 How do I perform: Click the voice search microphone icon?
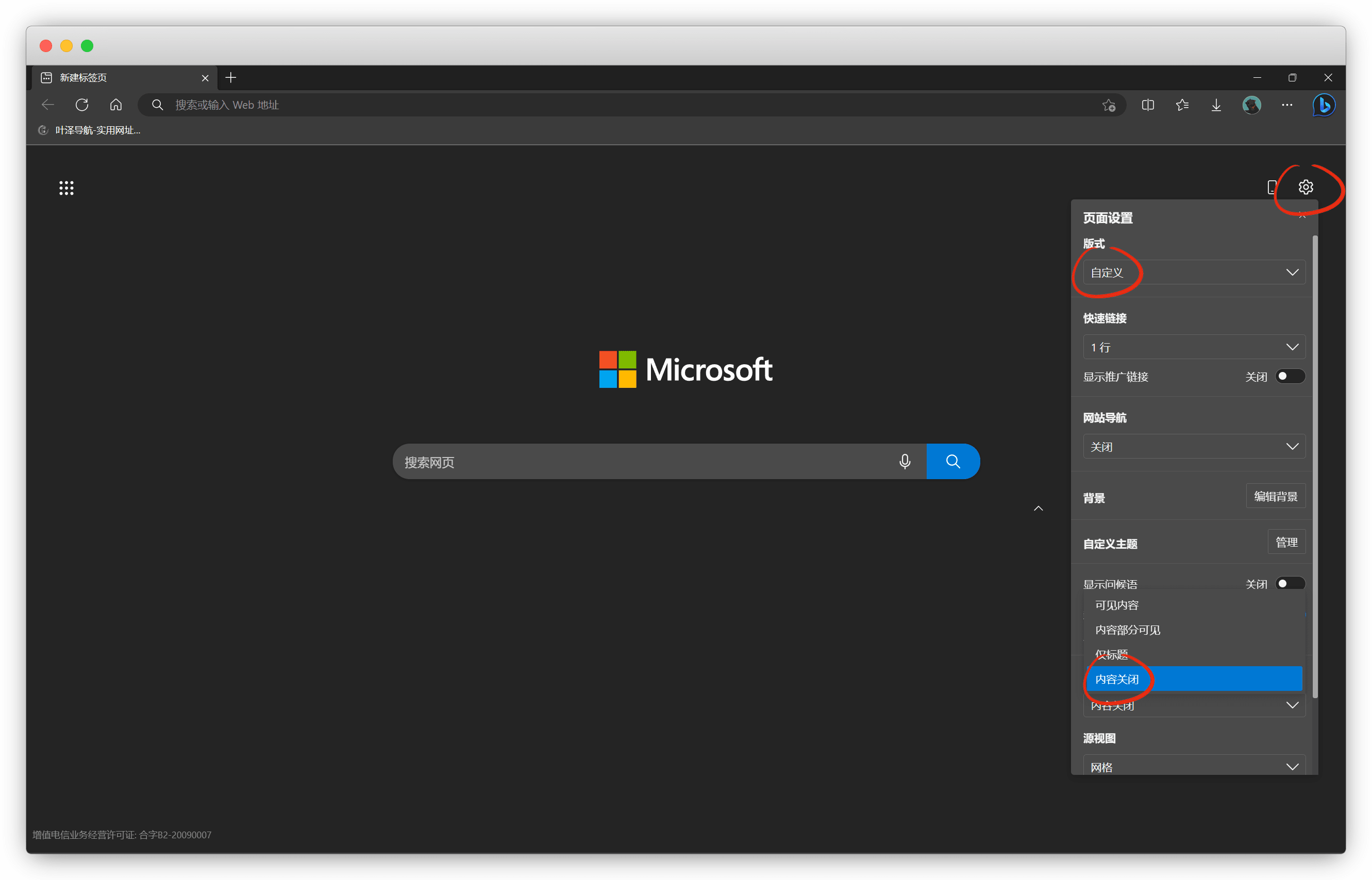tap(905, 461)
